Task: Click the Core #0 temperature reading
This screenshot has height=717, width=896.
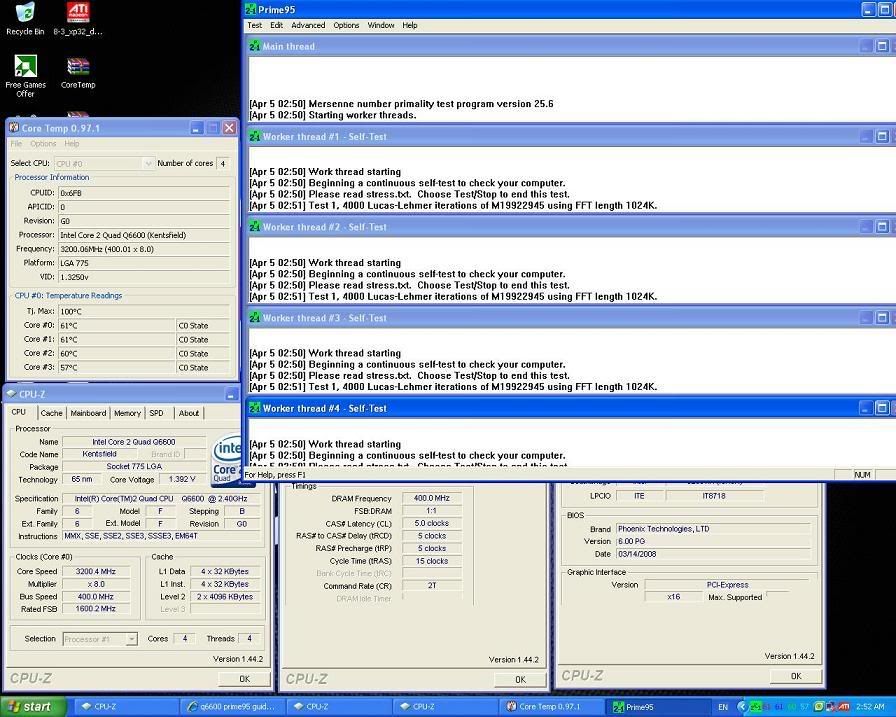Action: (117, 326)
